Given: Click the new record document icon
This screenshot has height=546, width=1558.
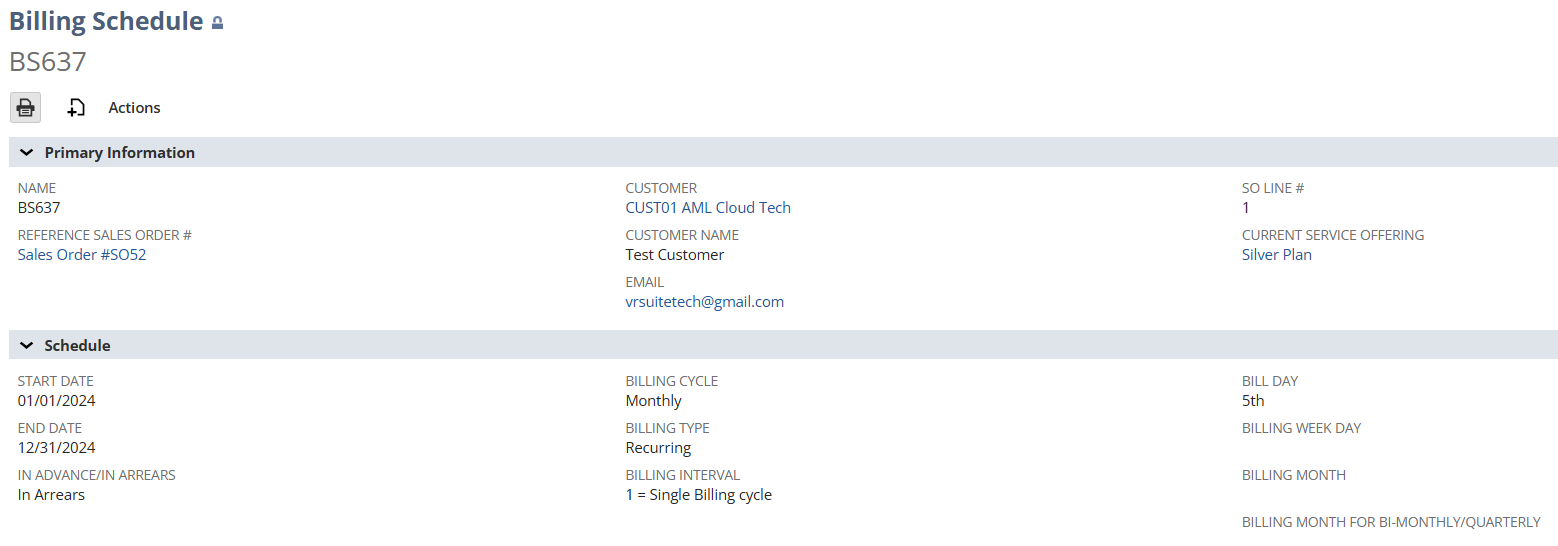Looking at the screenshot, I should (x=76, y=108).
